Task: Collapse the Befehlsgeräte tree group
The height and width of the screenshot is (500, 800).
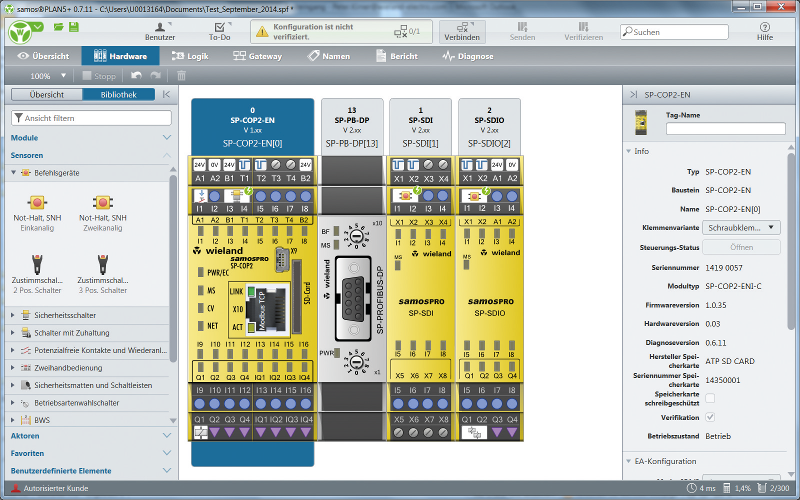Action: (14, 172)
